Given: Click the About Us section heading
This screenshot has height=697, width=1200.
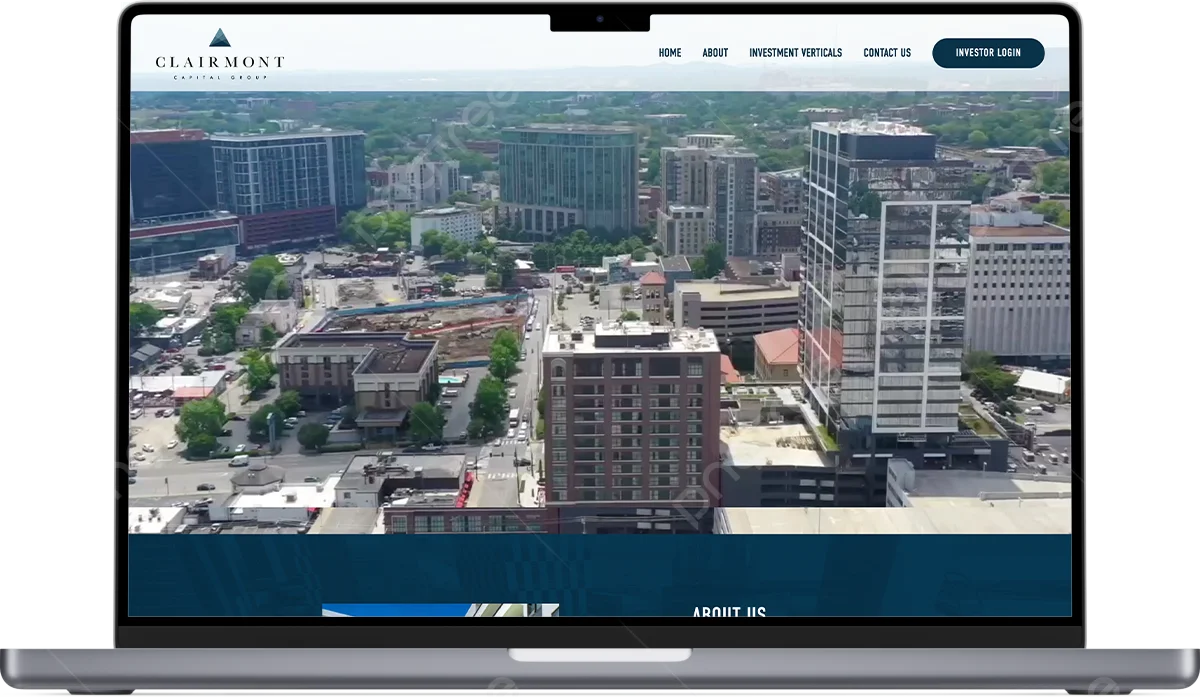Looking at the screenshot, I should (x=729, y=611).
